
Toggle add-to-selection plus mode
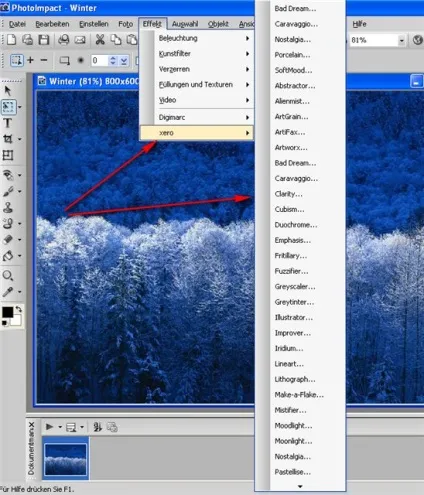pos(30,60)
